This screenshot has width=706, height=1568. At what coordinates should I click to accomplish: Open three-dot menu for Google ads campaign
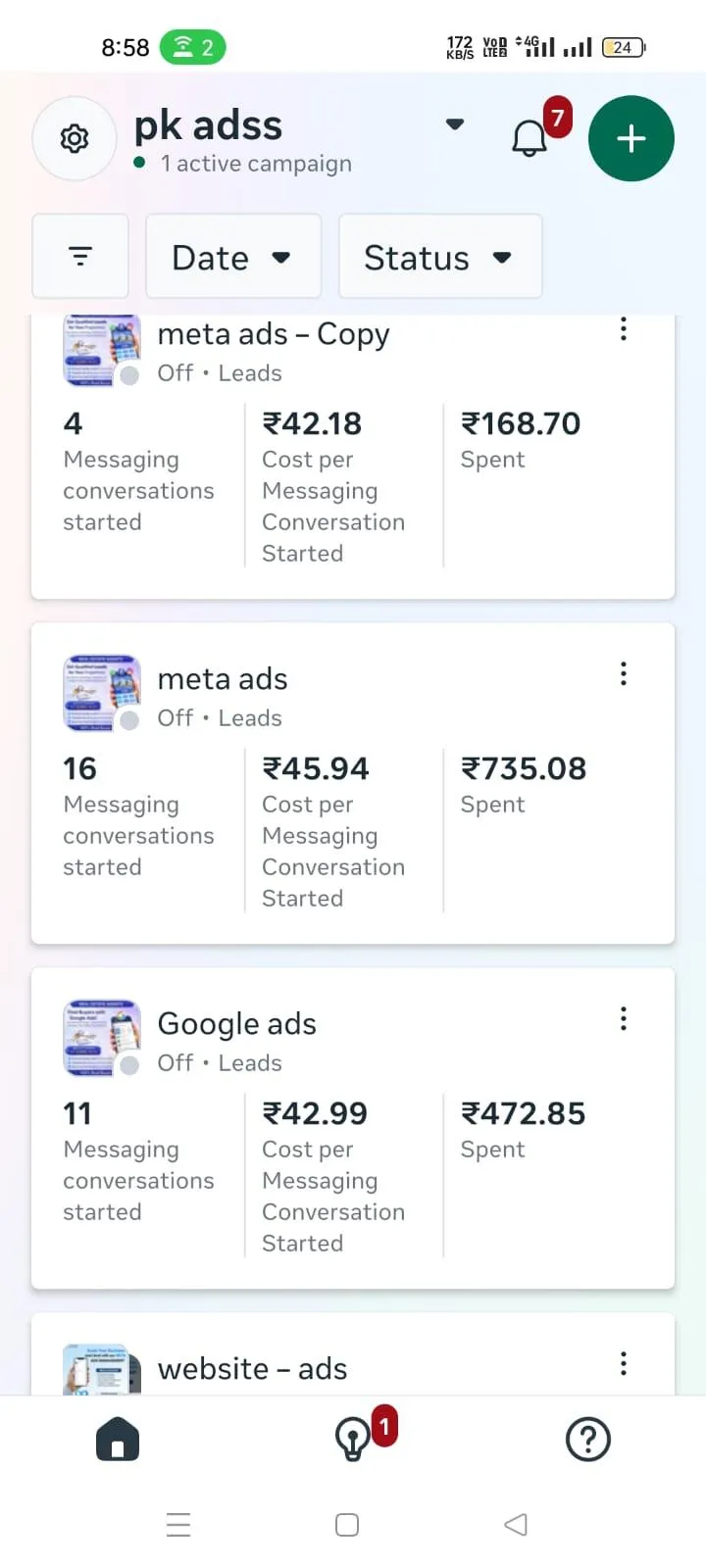pos(623,1019)
